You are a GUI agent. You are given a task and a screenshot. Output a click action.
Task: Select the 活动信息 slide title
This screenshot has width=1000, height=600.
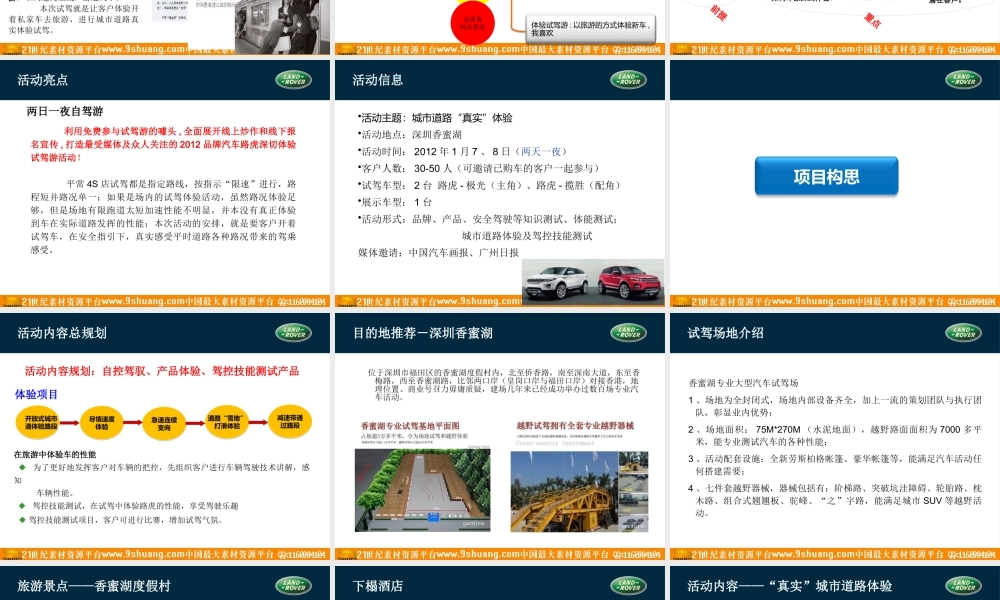pyautogui.click(x=378, y=80)
